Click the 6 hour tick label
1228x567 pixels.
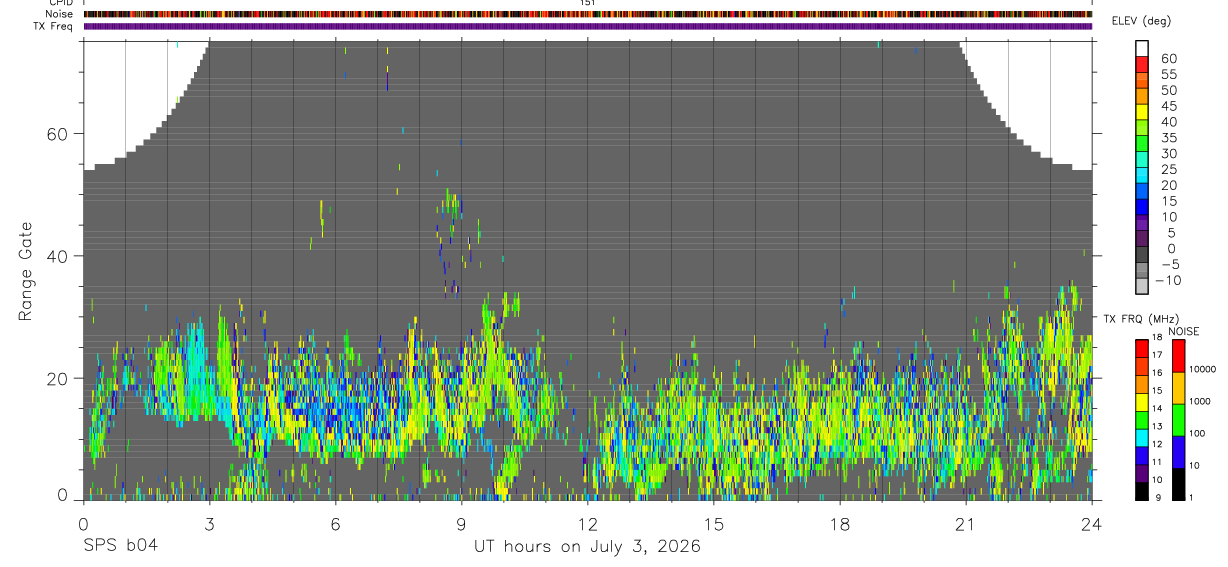(x=335, y=524)
